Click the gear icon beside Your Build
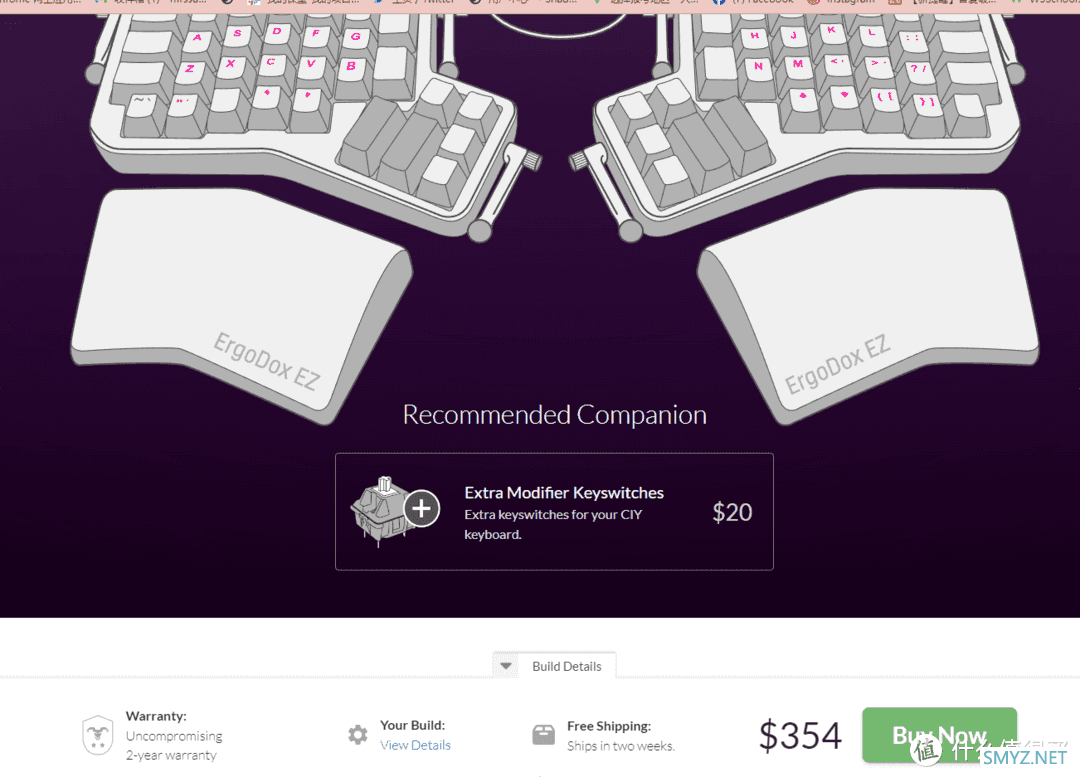 pyautogui.click(x=357, y=734)
